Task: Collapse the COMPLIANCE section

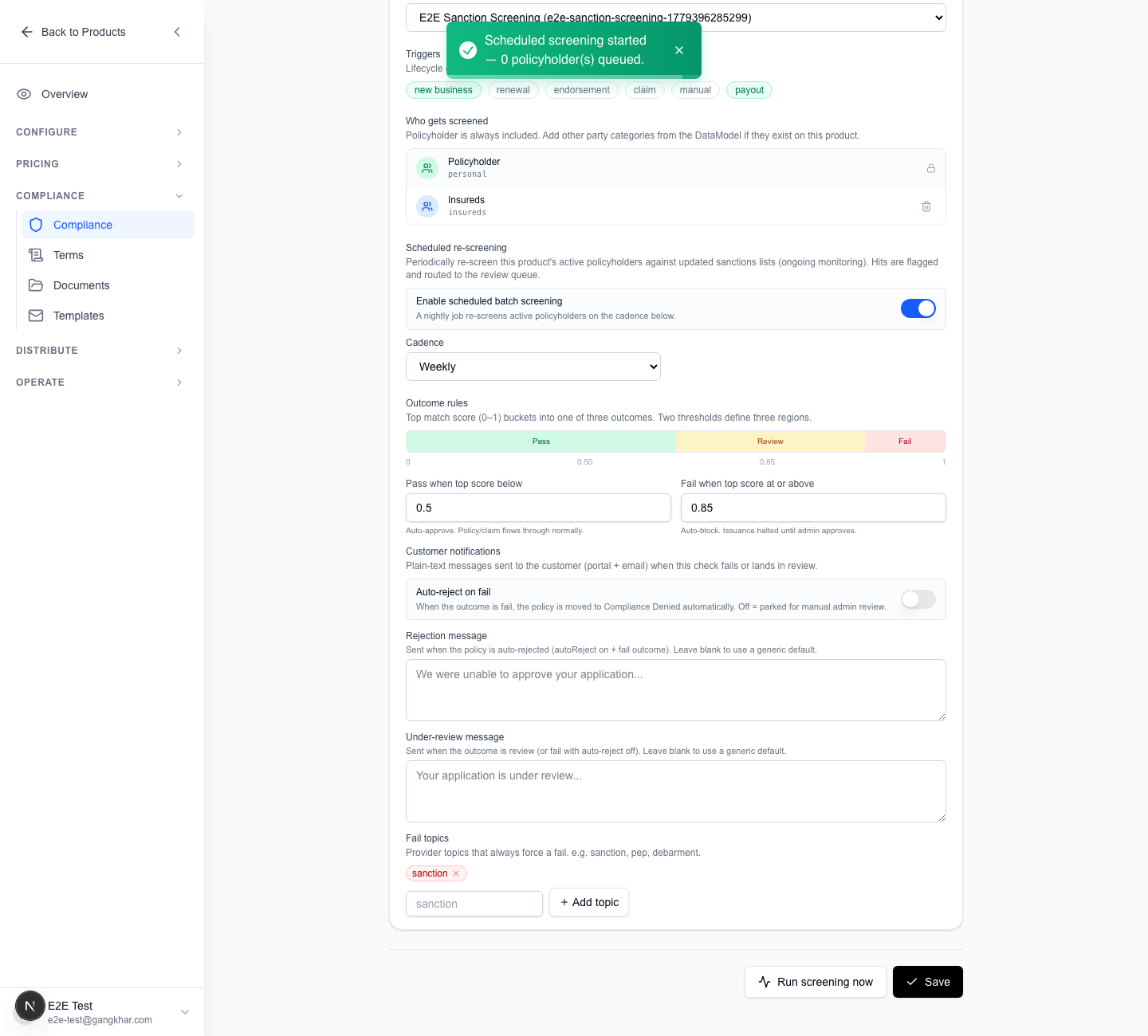Action: [x=100, y=196]
